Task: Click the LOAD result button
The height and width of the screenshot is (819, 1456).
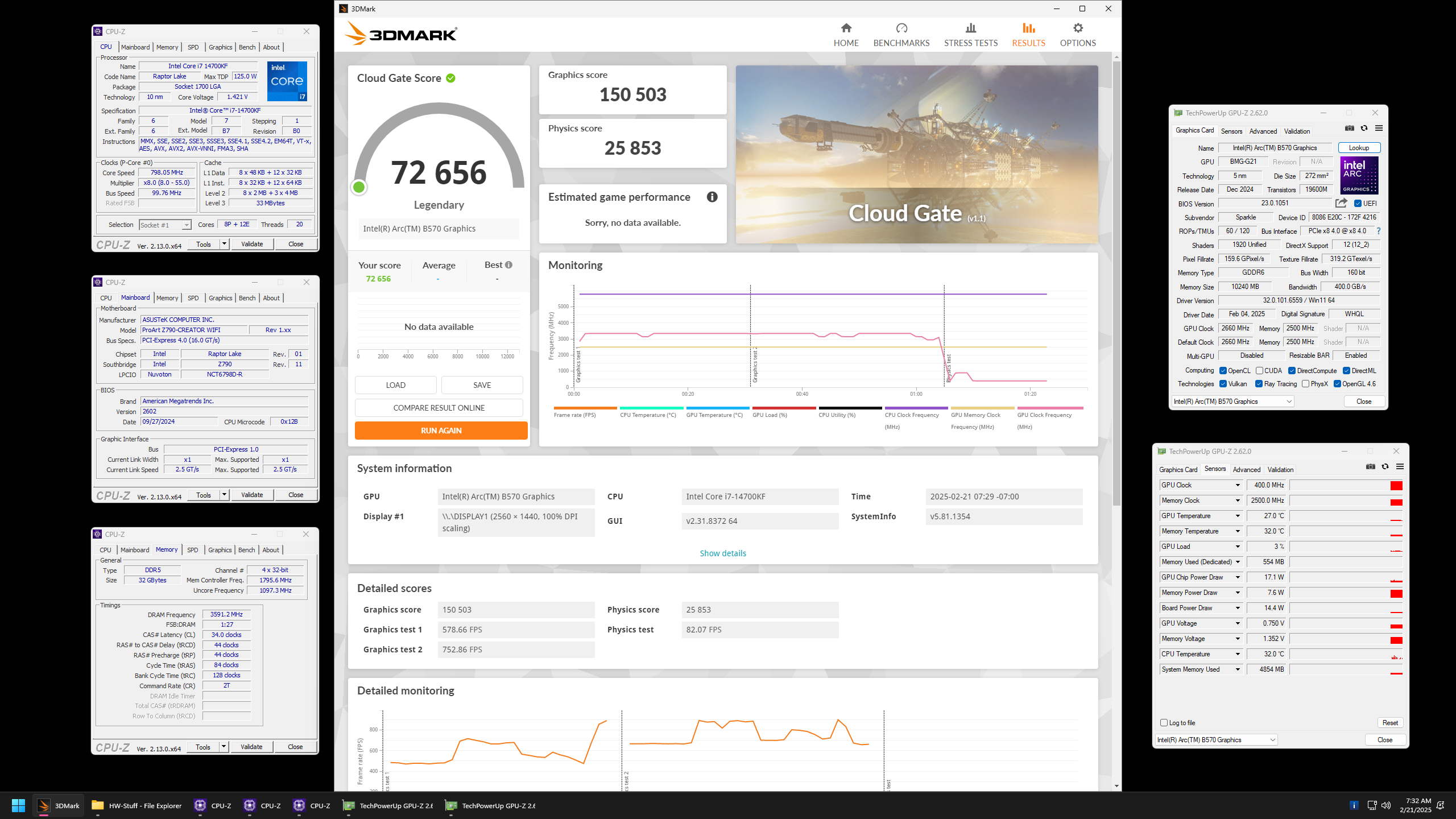Action: pyautogui.click(x=396, y=385)
